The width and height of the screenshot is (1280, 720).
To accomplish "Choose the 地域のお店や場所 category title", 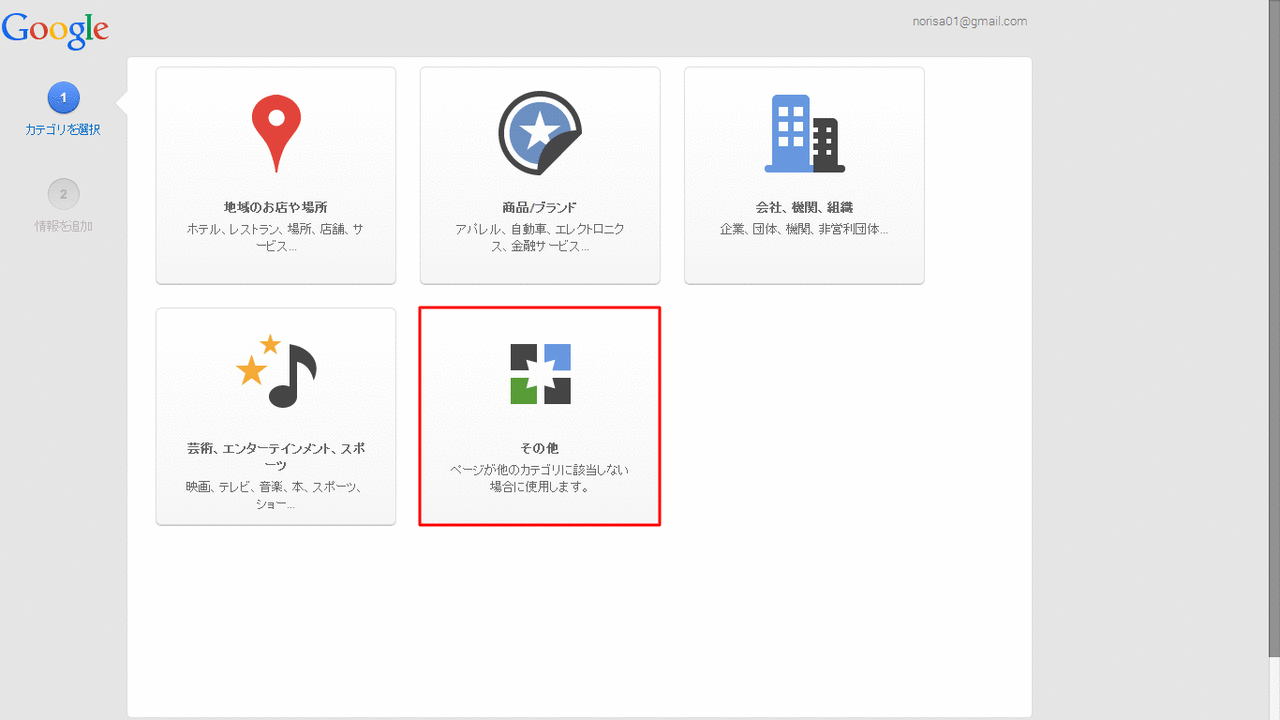I will tap(276, 208).
